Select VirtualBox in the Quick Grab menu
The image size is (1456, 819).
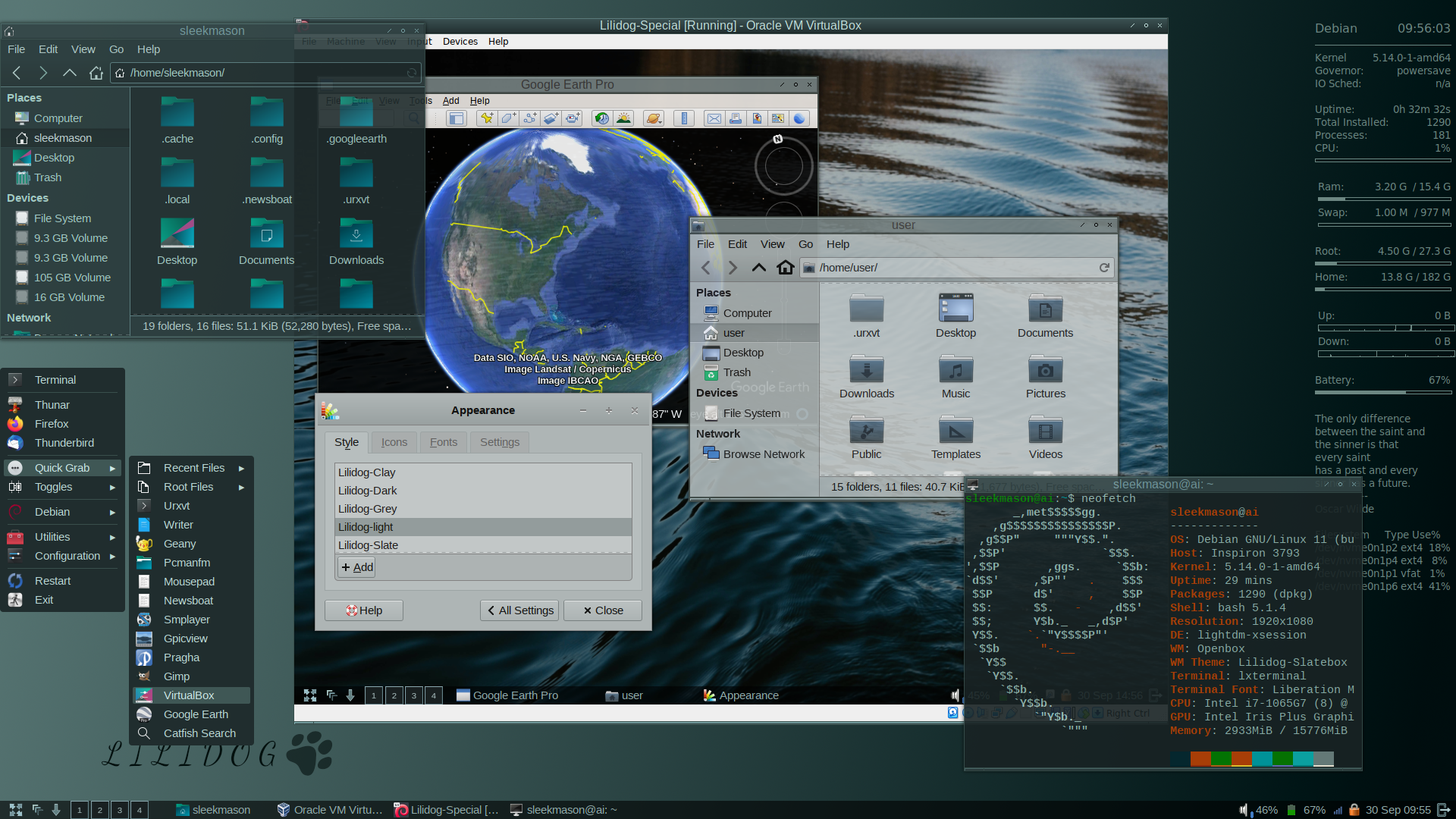pyautogui.click(x=191, y=695)
